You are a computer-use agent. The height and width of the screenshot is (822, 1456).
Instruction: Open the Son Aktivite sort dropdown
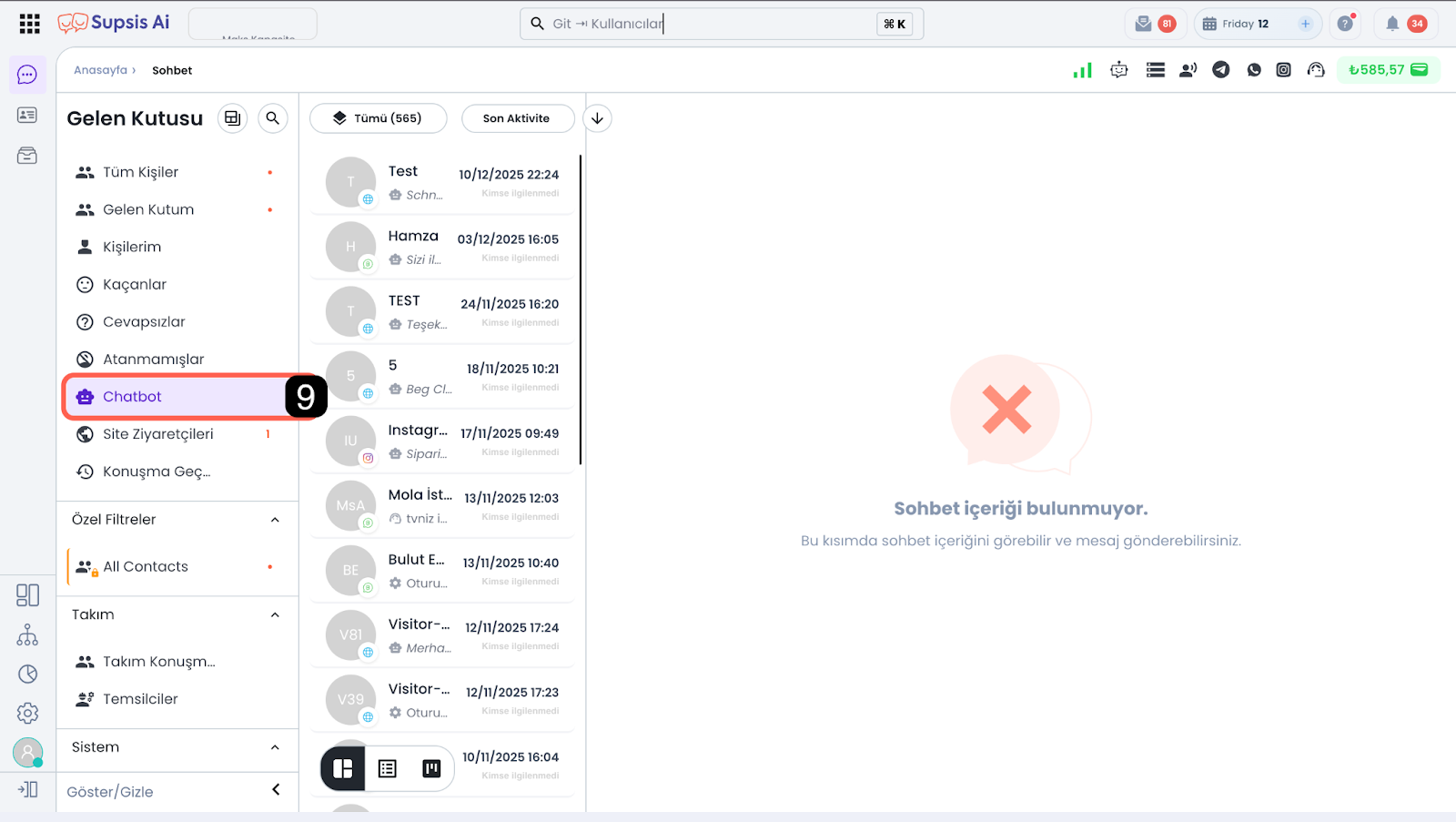tap(517, 118)
